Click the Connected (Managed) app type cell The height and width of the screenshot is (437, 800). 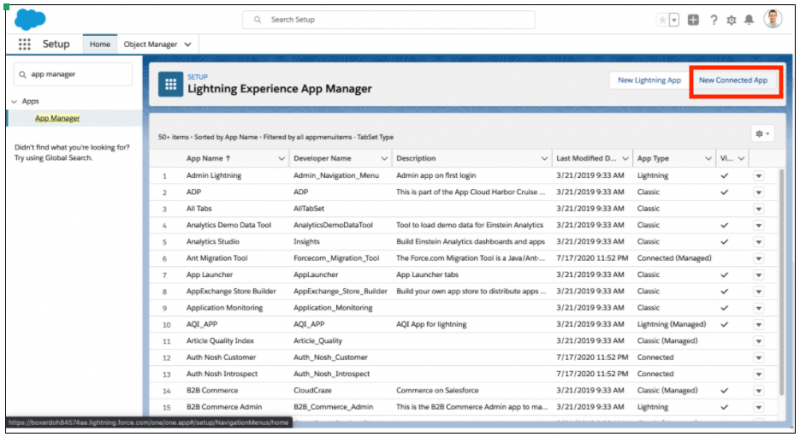[x=674, y=258]
